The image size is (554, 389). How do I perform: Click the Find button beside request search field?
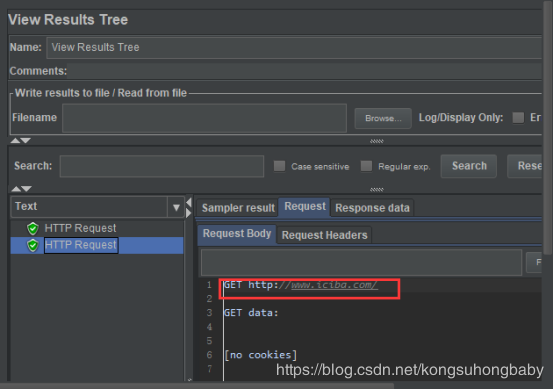[x=534, y=262]
